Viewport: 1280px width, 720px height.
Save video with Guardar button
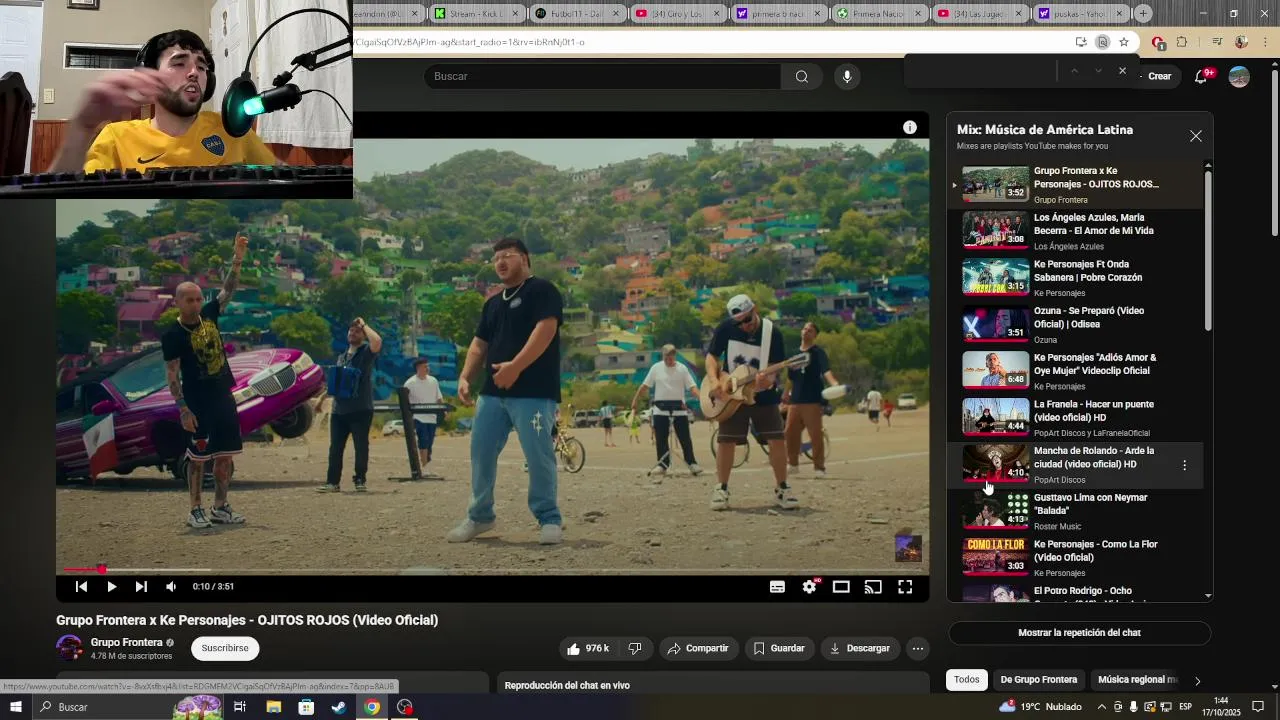click(779, 649)
